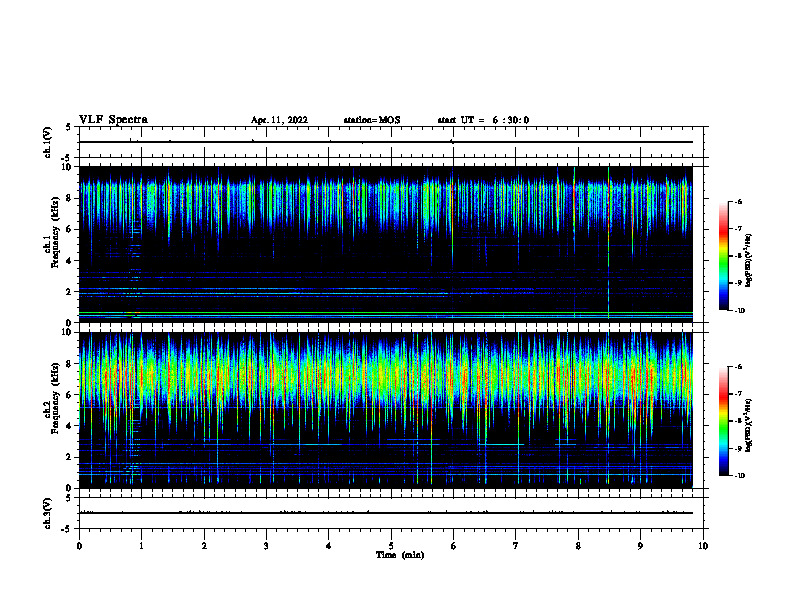This screenshot has height=612, width=792.
Task: Click time-axis tick label "3"
Action: pyautogui.click(x=266, y=546)
